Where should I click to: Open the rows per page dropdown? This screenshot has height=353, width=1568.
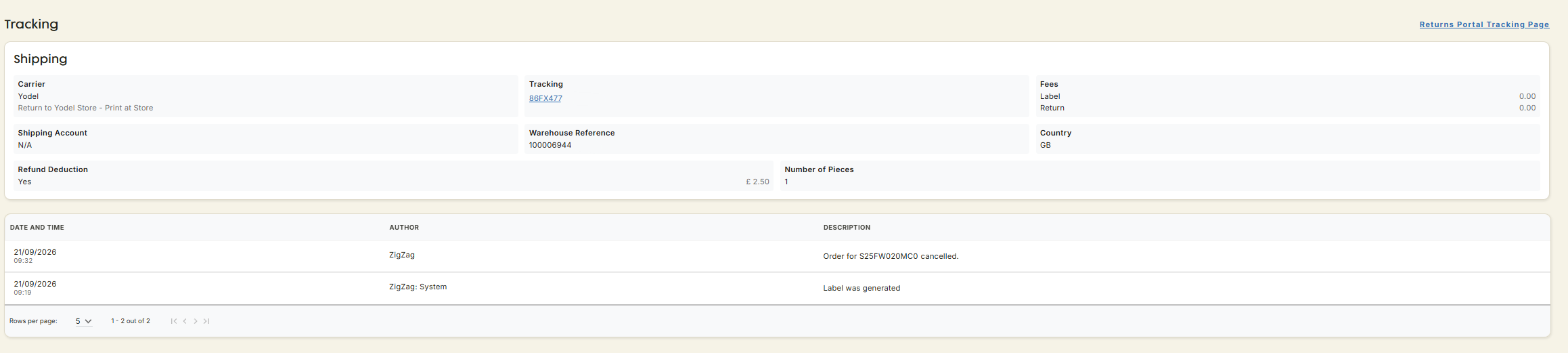tap(83, 321)
